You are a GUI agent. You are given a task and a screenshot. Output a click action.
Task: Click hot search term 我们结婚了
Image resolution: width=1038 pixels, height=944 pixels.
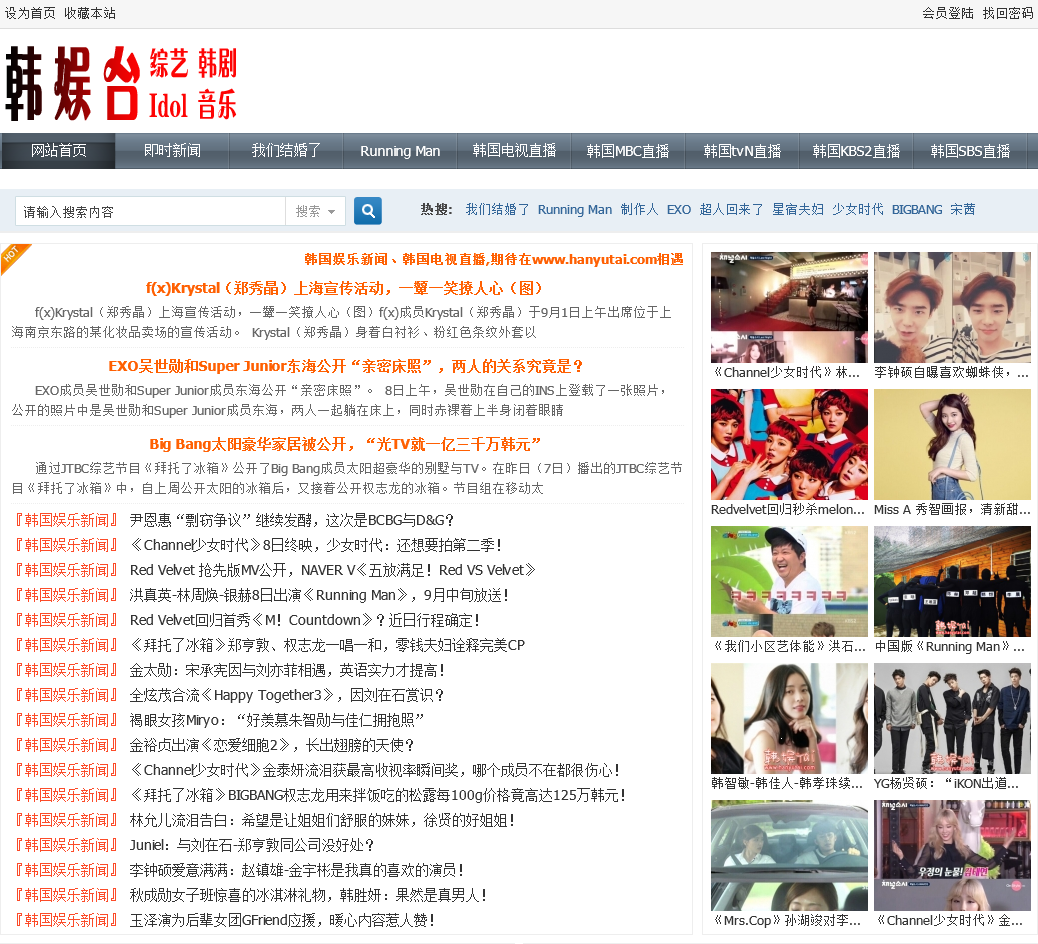pyautogui.click(x=497, y=210)
